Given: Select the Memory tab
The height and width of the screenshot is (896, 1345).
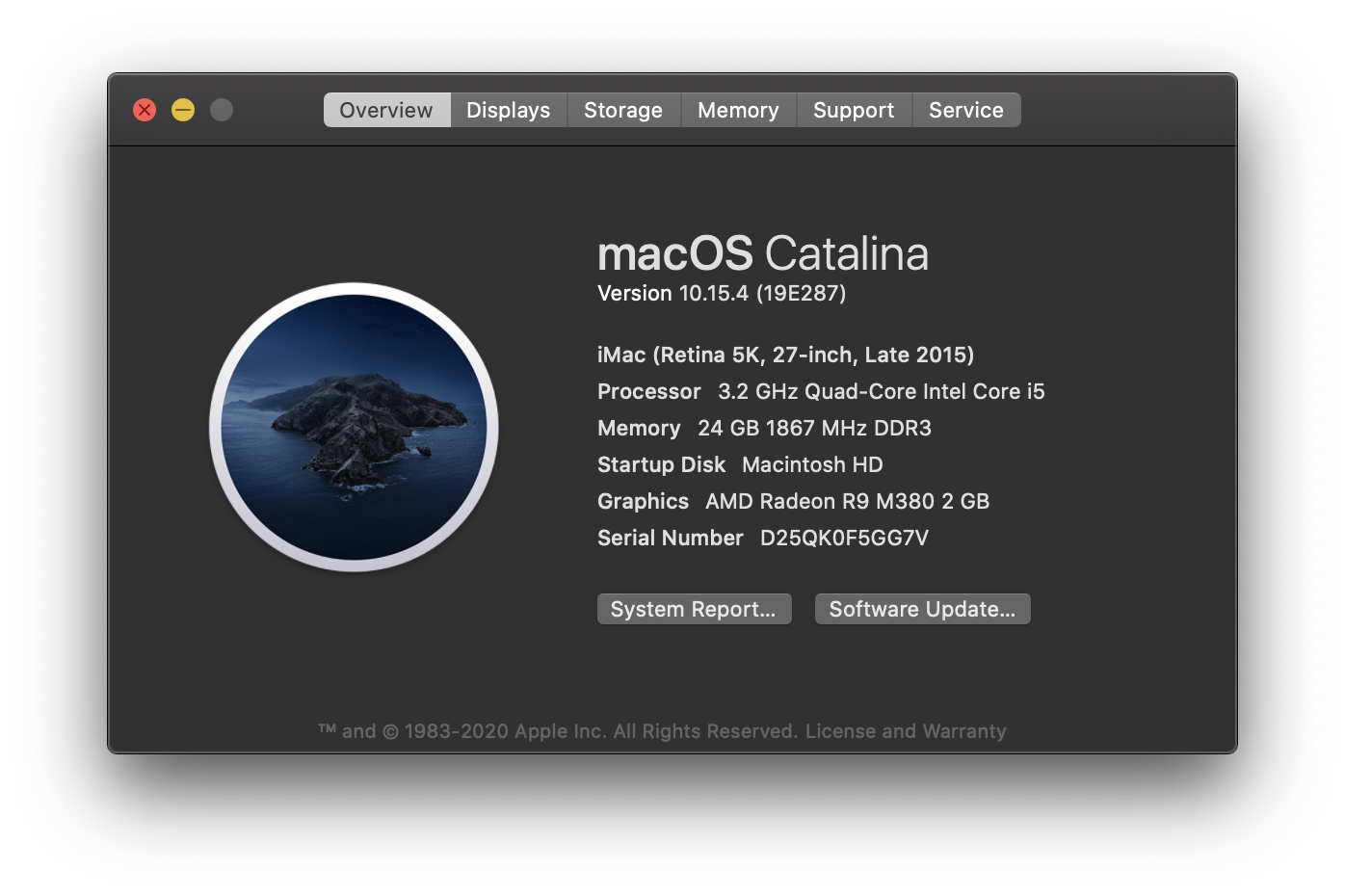Looking at the screenshot, I should click(x=738, y=109).
